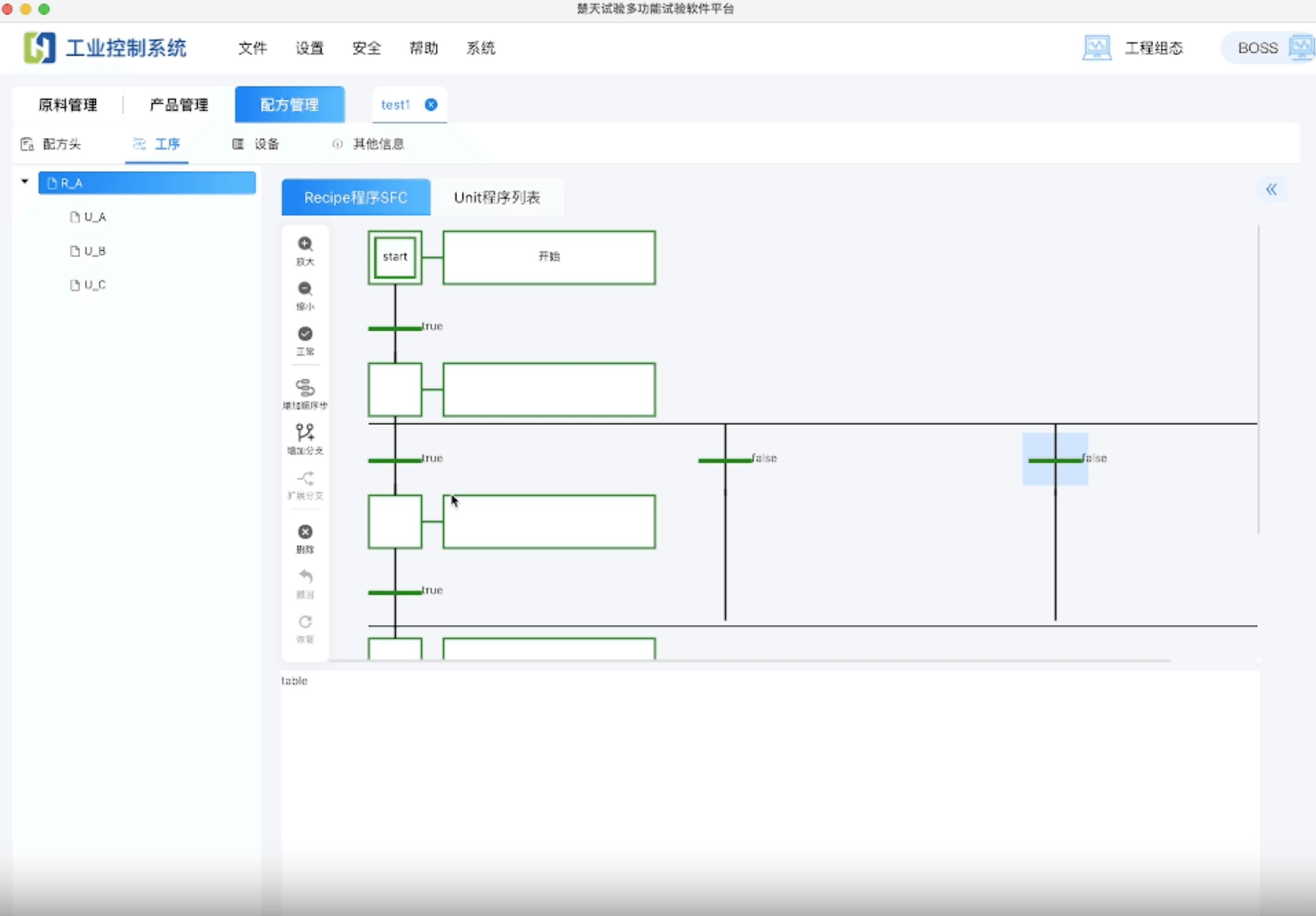Open the 设置 menu
This screenshot has height=916, width=1316.
[x=310, y=48]
